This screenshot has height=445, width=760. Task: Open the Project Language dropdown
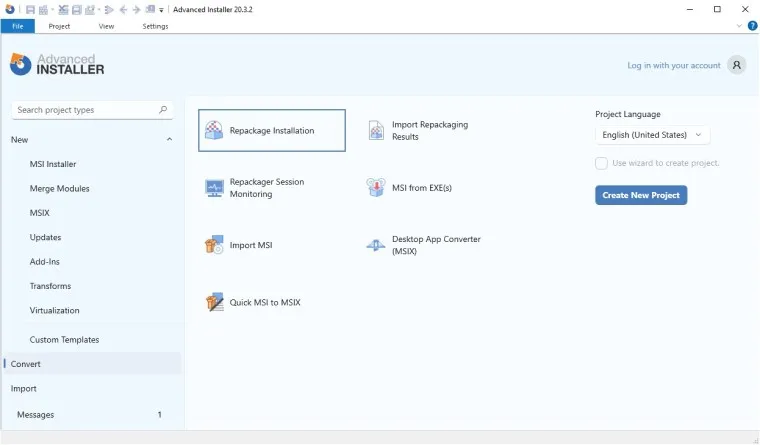(x=652, y=135)
